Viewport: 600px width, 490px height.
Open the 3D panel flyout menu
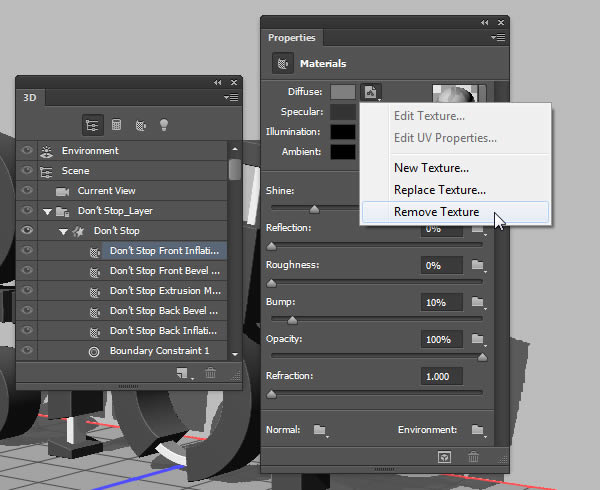tap(231, 98)
